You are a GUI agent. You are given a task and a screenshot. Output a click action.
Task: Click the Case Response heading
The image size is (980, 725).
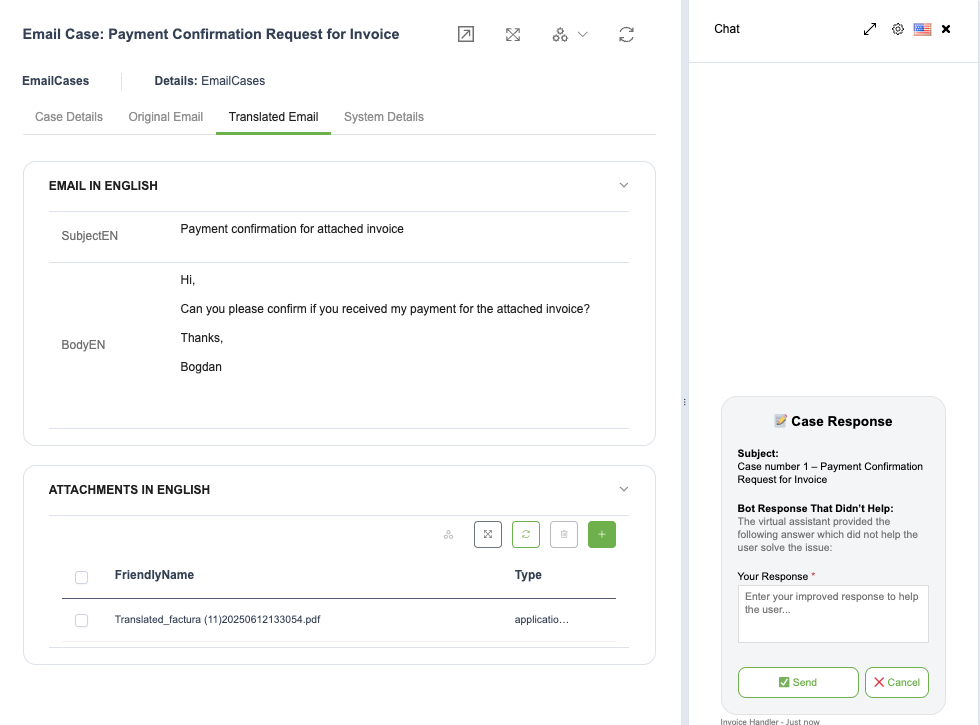pyautogui.click(x=833, y=421)
